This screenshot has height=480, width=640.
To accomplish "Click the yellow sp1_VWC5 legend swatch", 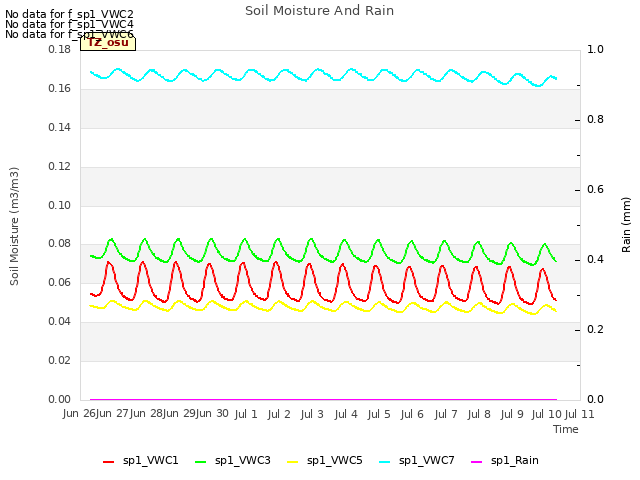I will coord(292,462).
